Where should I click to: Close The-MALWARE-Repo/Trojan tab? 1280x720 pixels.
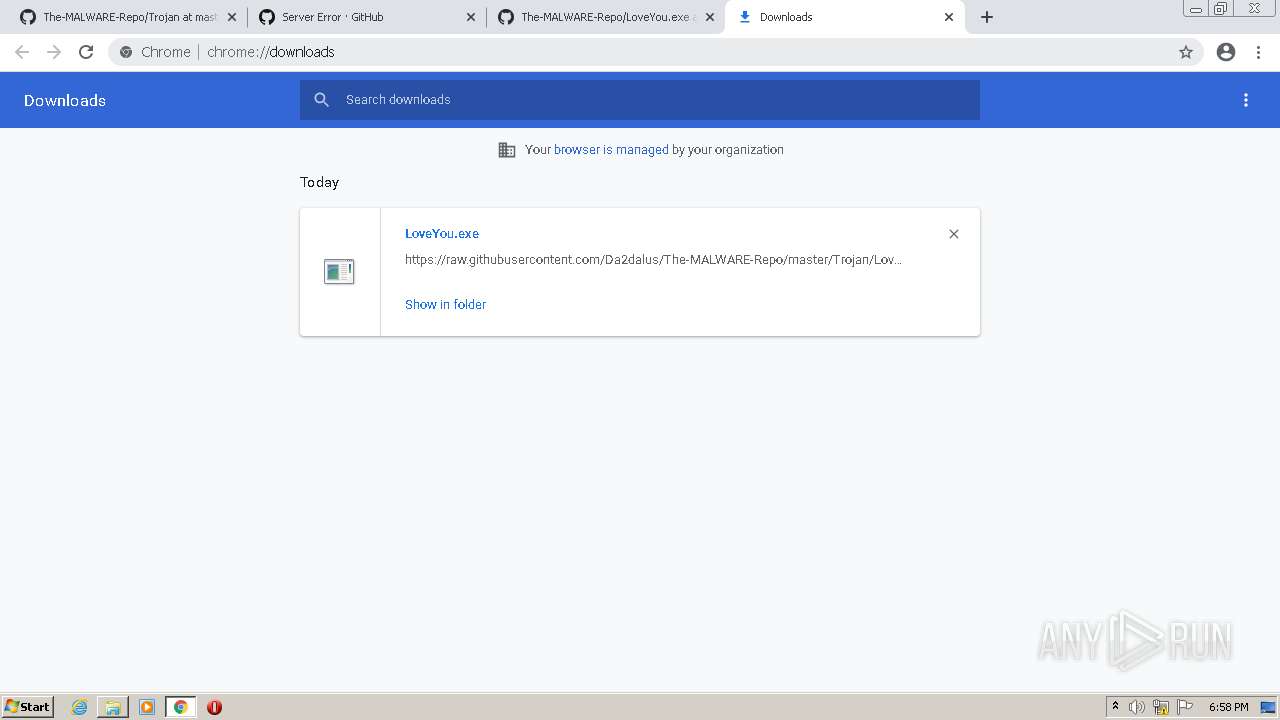(232, 17)
